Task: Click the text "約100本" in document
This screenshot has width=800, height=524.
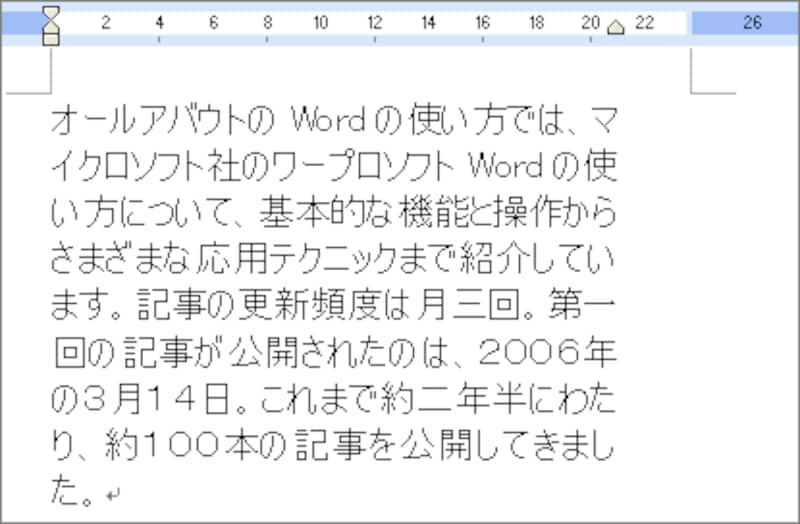Action: (181, 444)
